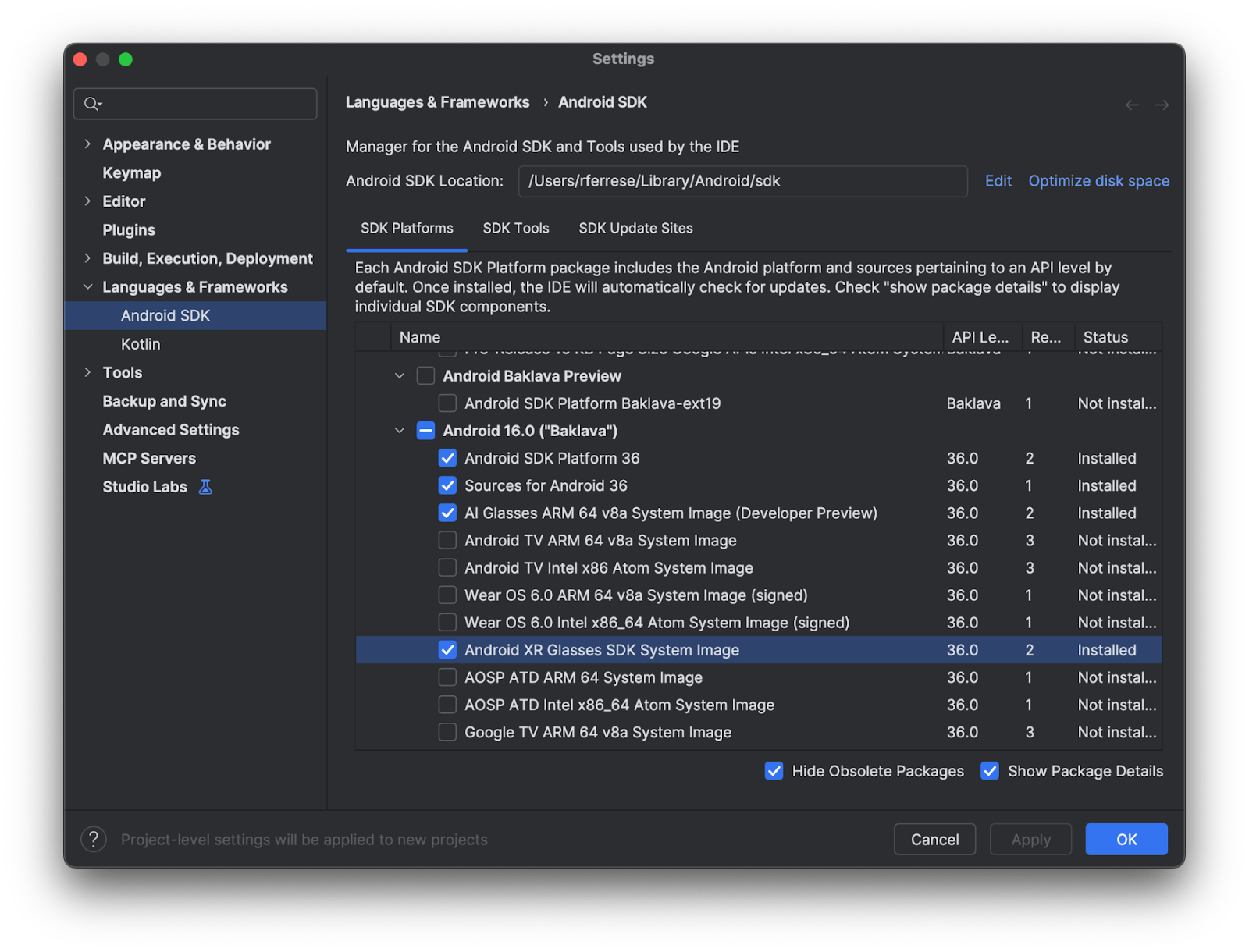This screenshot has height=952, width=1249.
Task: Click the help question mark icon
Action: point(94,839)
